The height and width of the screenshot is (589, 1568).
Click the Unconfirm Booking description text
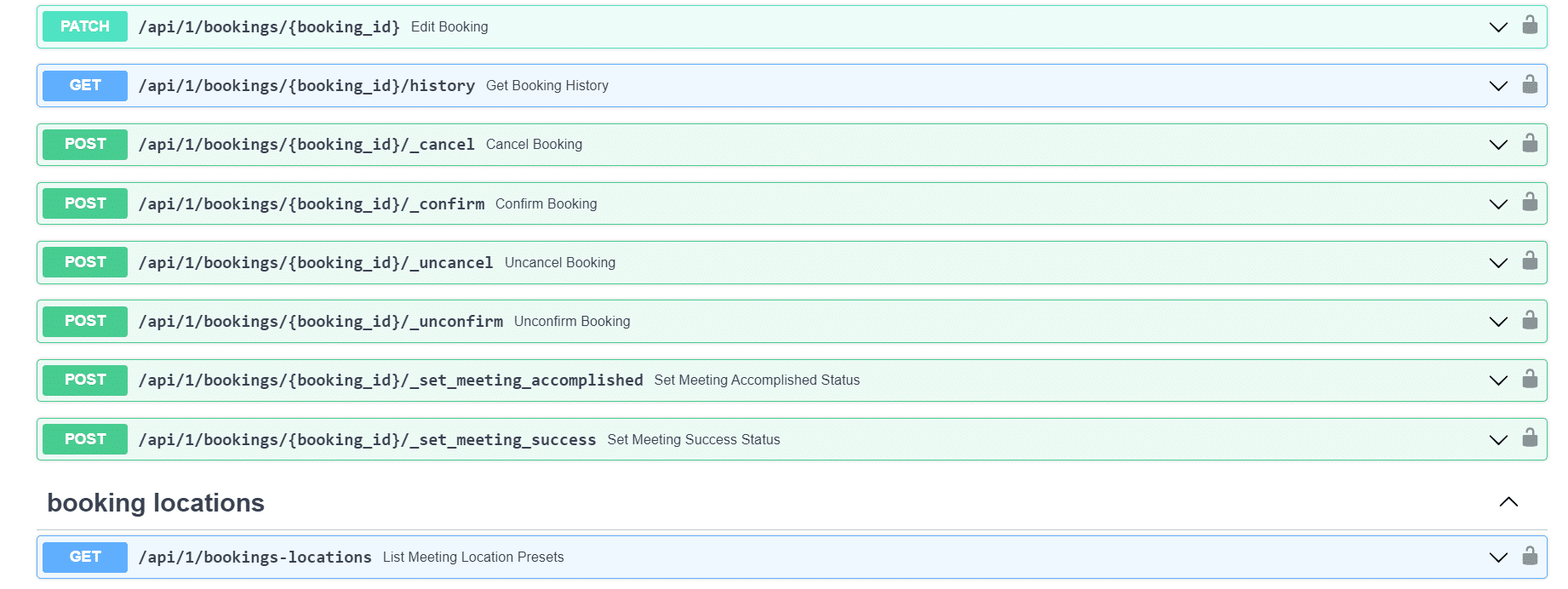tap(572, 322)
